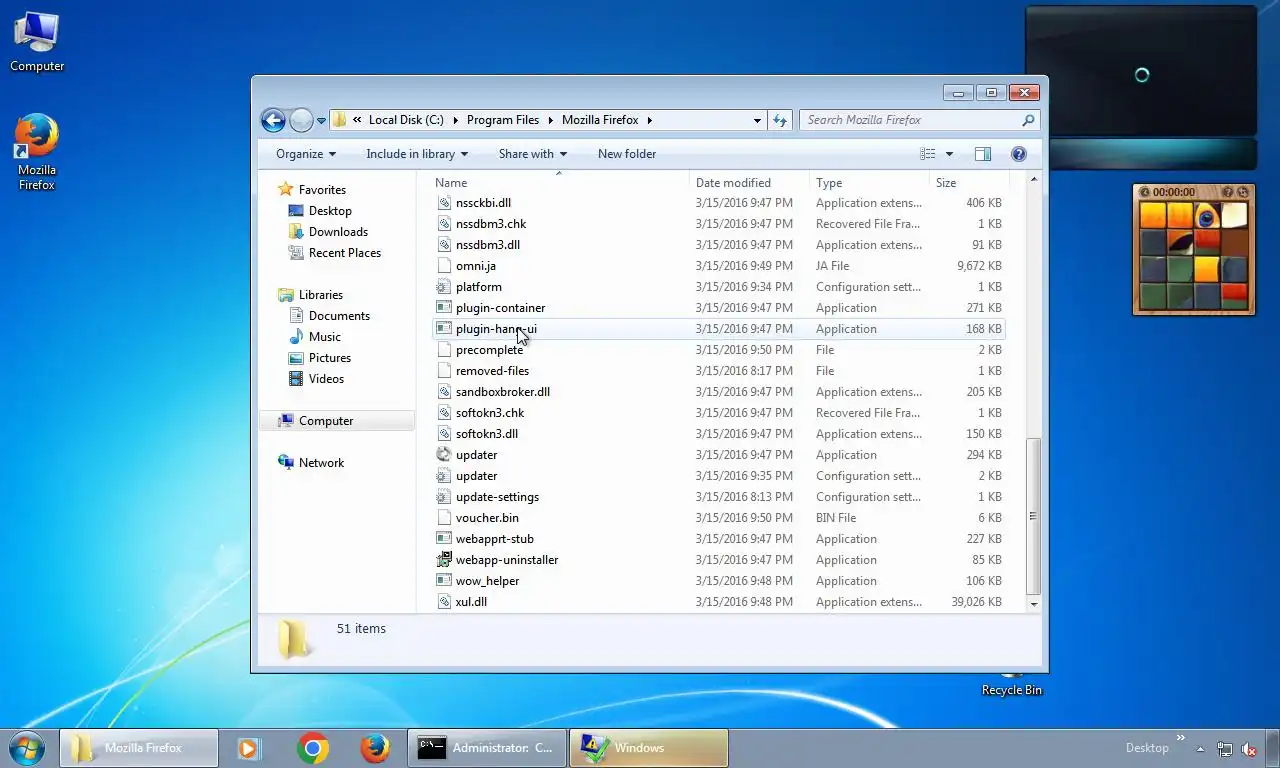Expand arrow after Mozilla Firefox breadcrumb
This screenshot has height=768, width=1280.
coord(650,120)
